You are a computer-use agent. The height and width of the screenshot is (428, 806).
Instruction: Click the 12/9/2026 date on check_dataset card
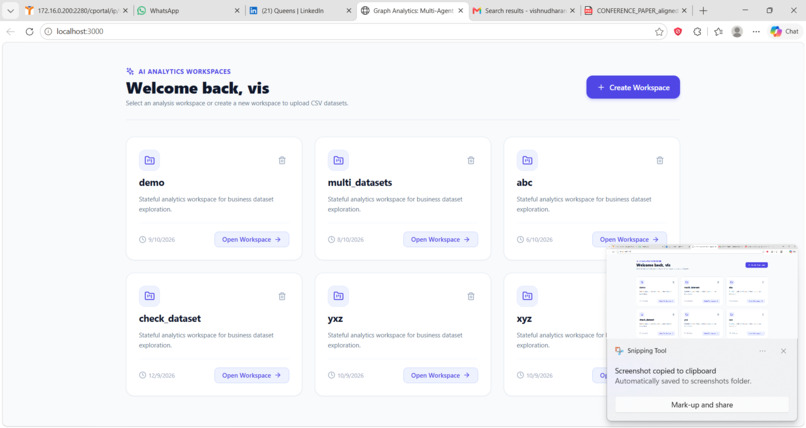point(161,375)
